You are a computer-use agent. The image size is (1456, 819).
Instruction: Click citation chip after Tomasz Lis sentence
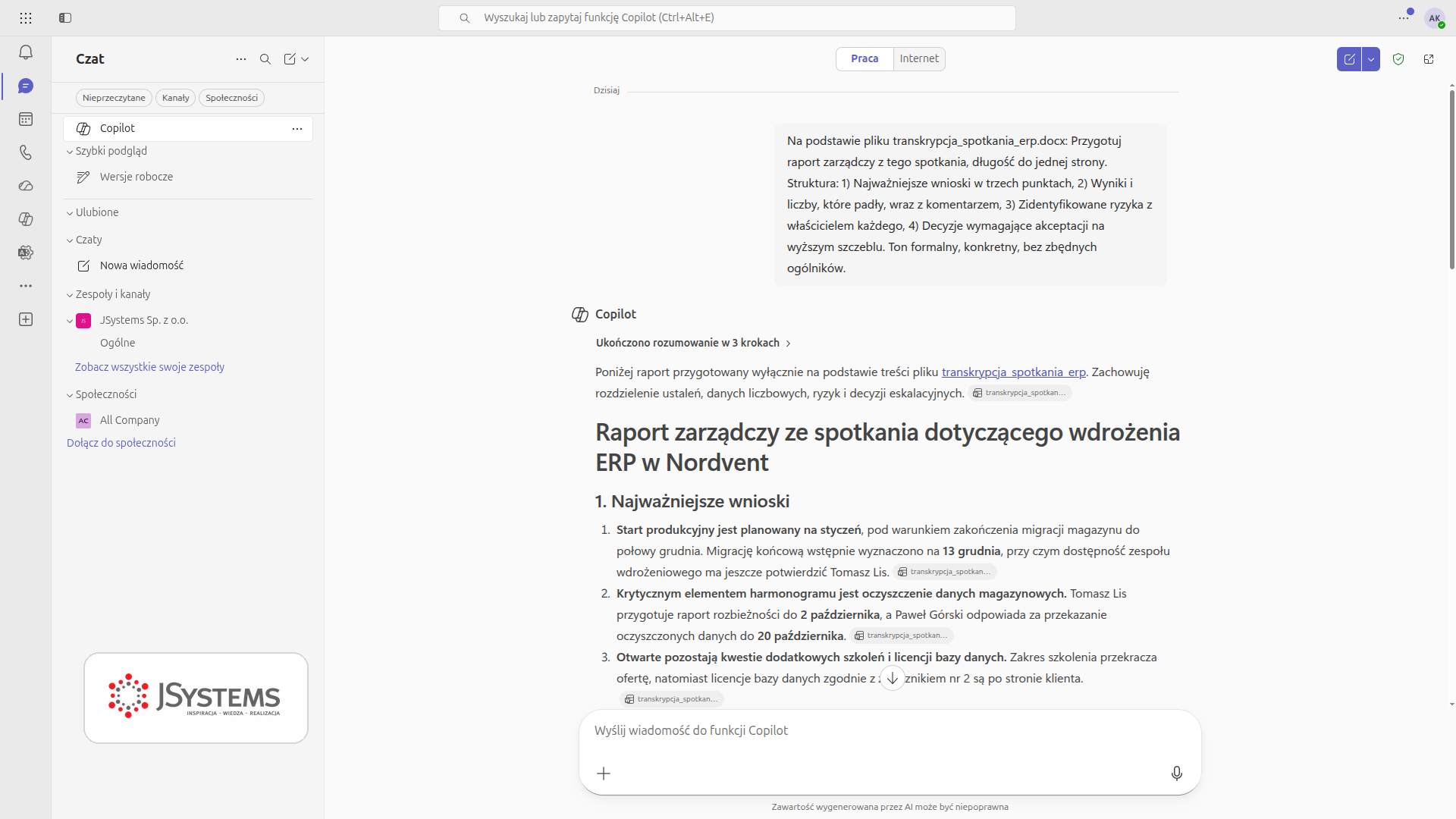click(945, 572)
